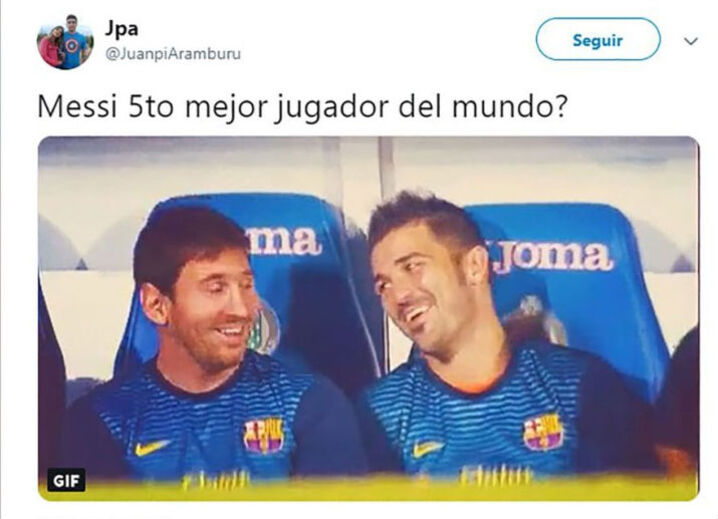Follow the account with the Seguir button
The height and width of the screenshot is (519, 718).
pyautogui.click(x=598, y=39)
